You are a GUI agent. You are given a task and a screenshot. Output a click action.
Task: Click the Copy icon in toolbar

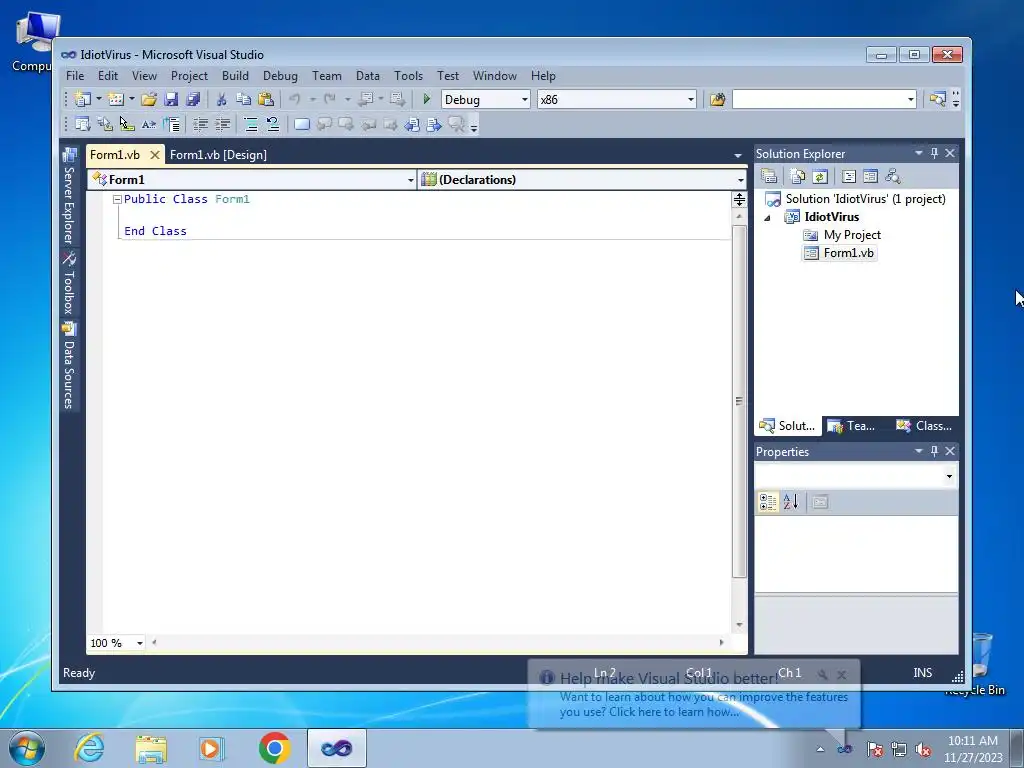pos(244,99)
